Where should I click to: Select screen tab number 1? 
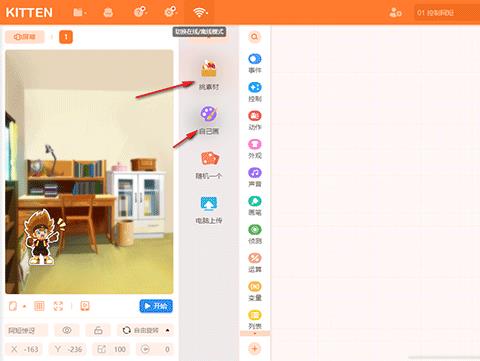point(66,37)
